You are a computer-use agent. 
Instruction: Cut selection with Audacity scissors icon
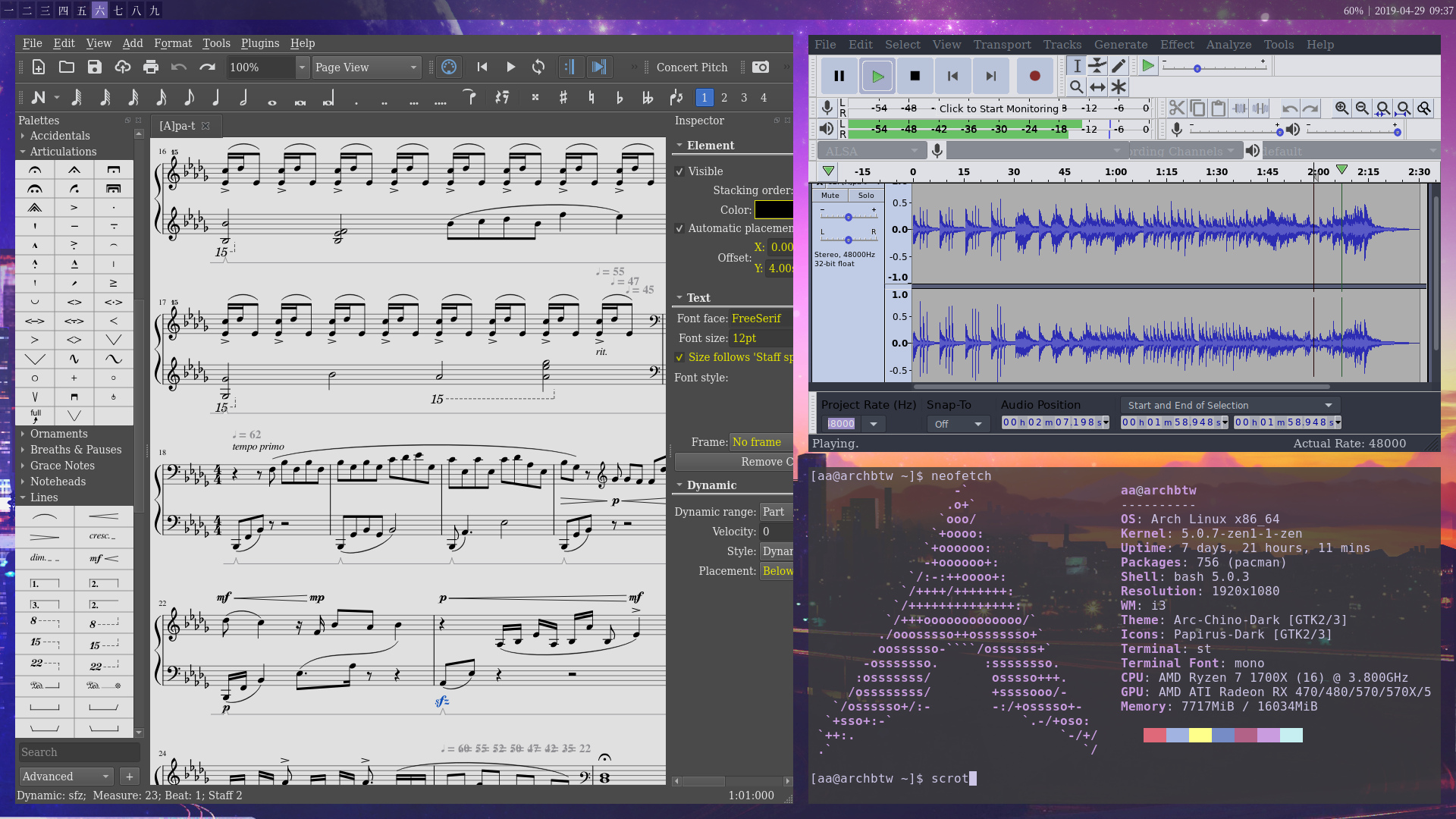tap(1177, 108)
